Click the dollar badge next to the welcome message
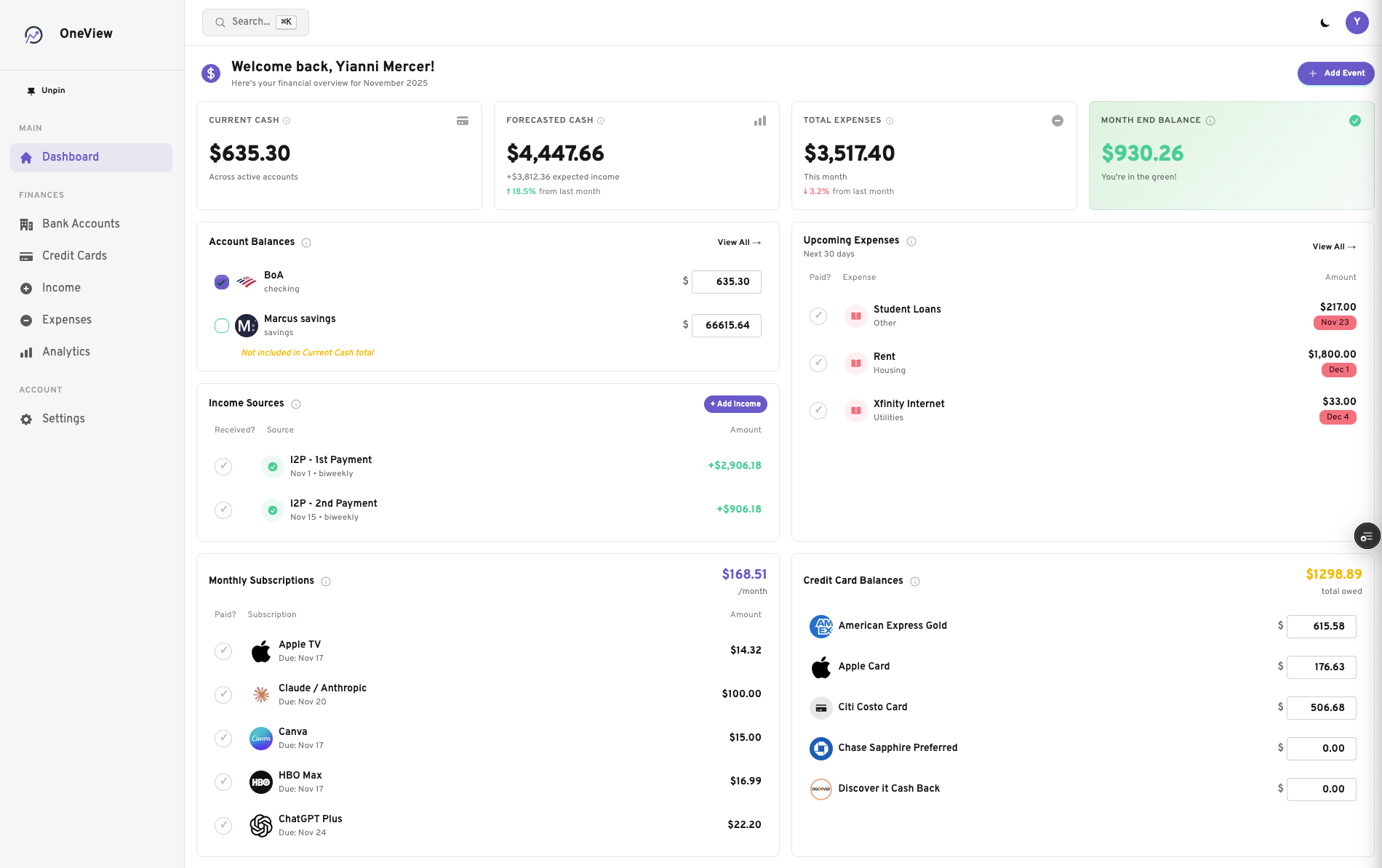 coord(211,73)
